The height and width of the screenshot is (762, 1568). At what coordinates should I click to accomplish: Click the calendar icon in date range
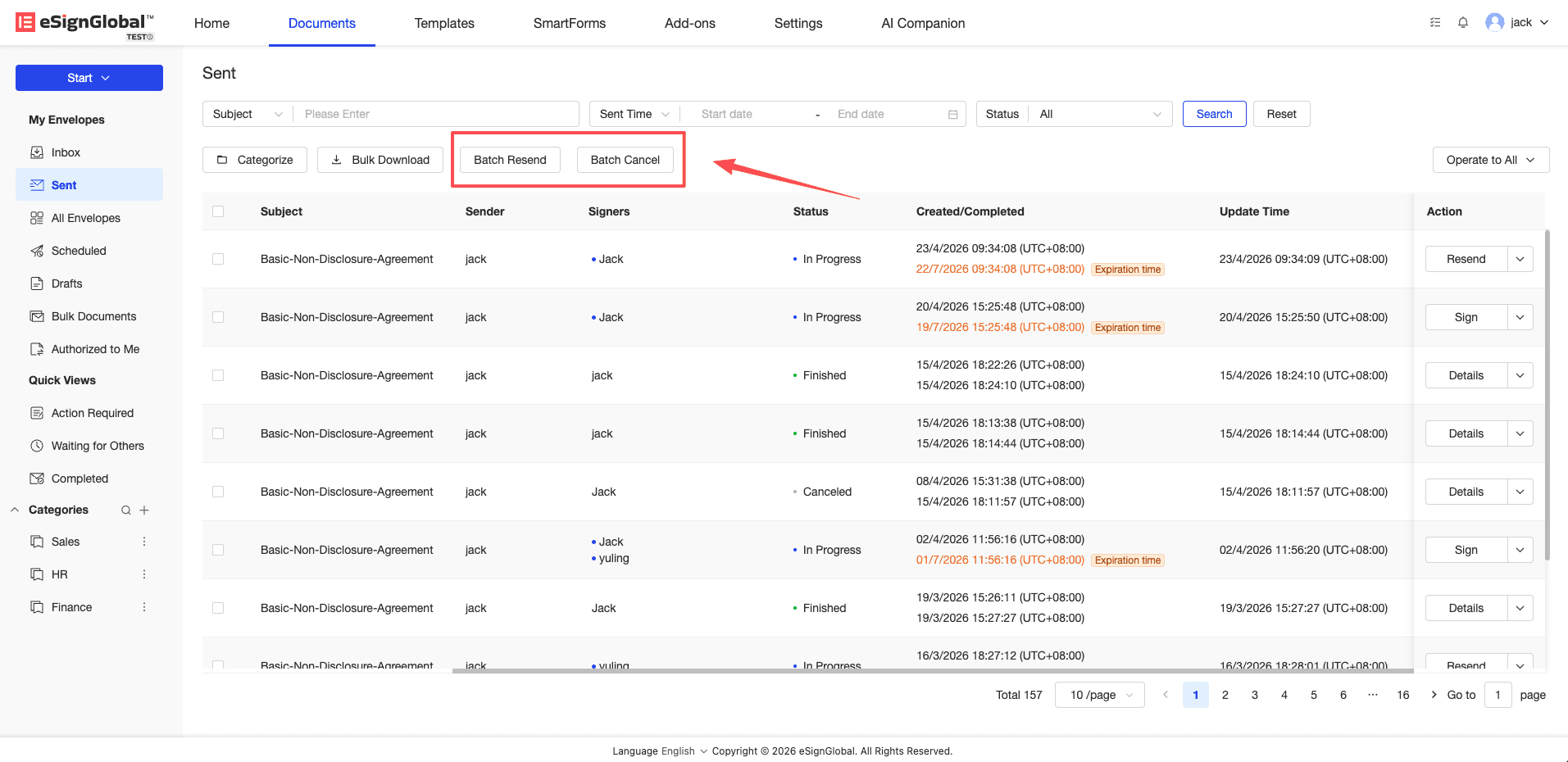(952, 114)
